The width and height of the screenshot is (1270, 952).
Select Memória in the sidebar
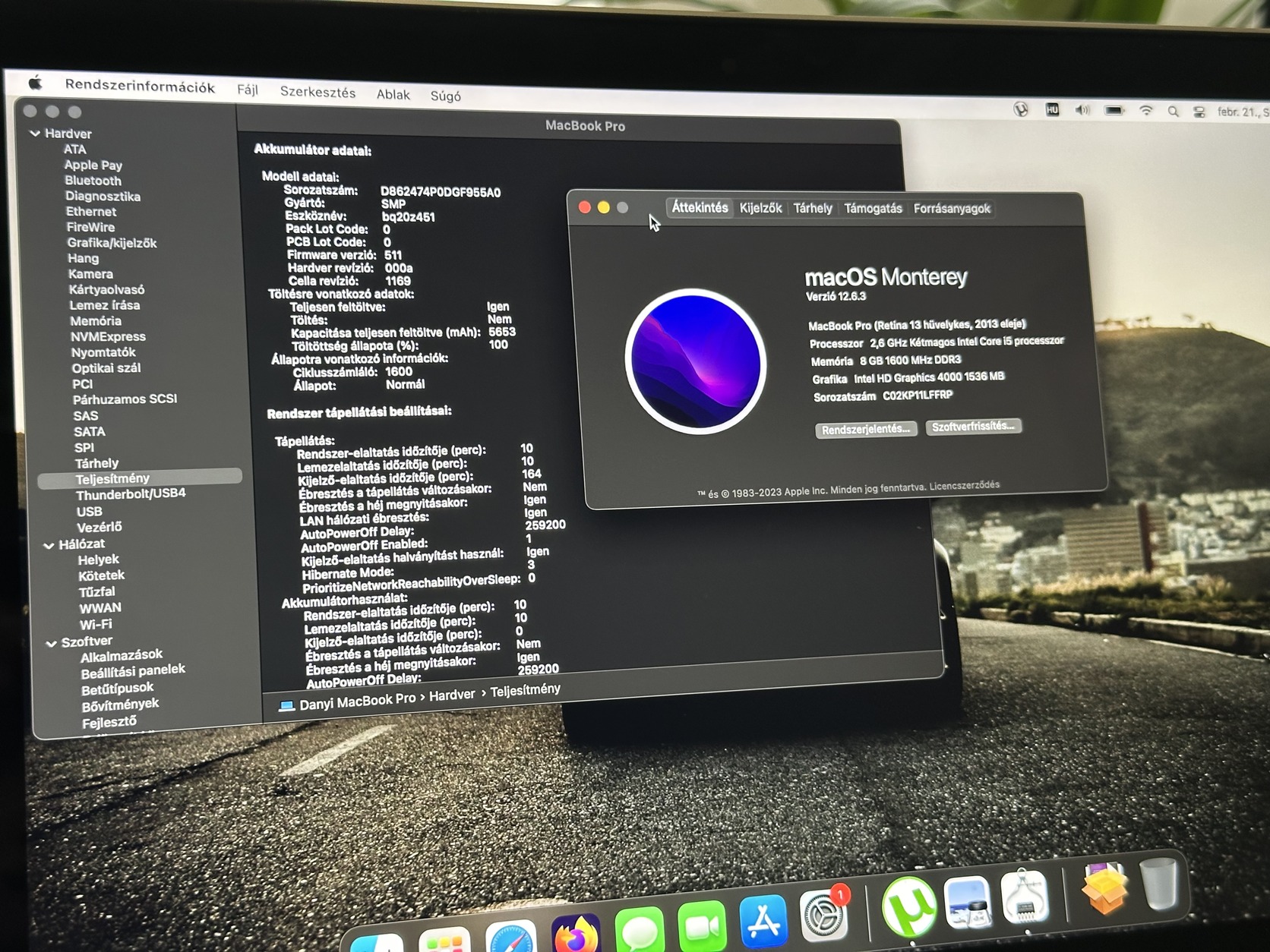click(96, 321)
